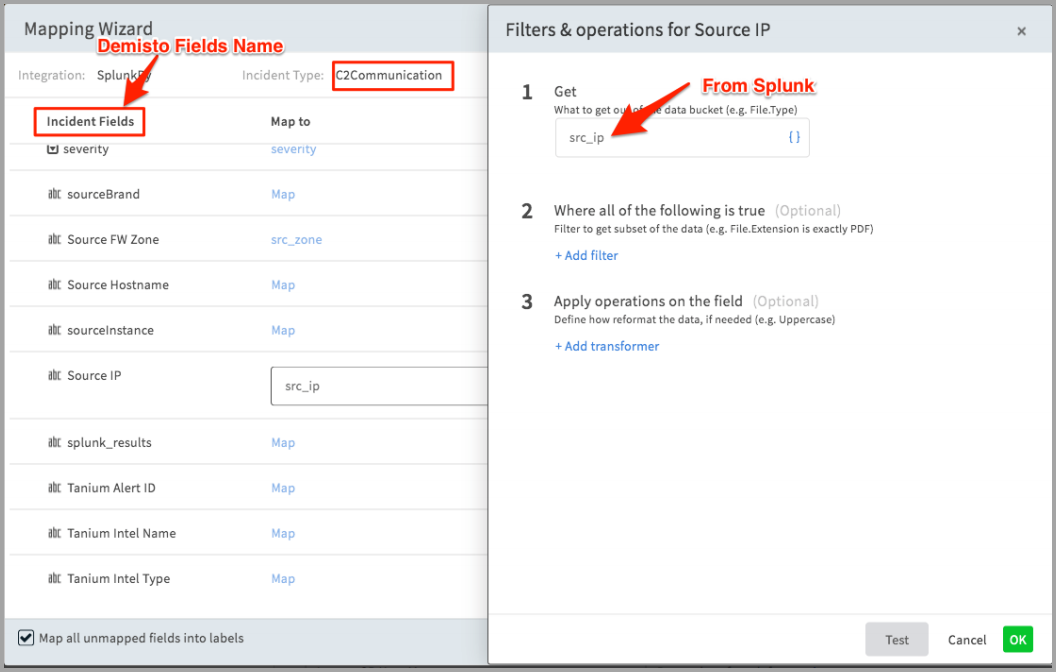The height and width of the screenshot is (672, 1056).
Task: Click the severity mapping link
Action: click(x=294, y=149)
